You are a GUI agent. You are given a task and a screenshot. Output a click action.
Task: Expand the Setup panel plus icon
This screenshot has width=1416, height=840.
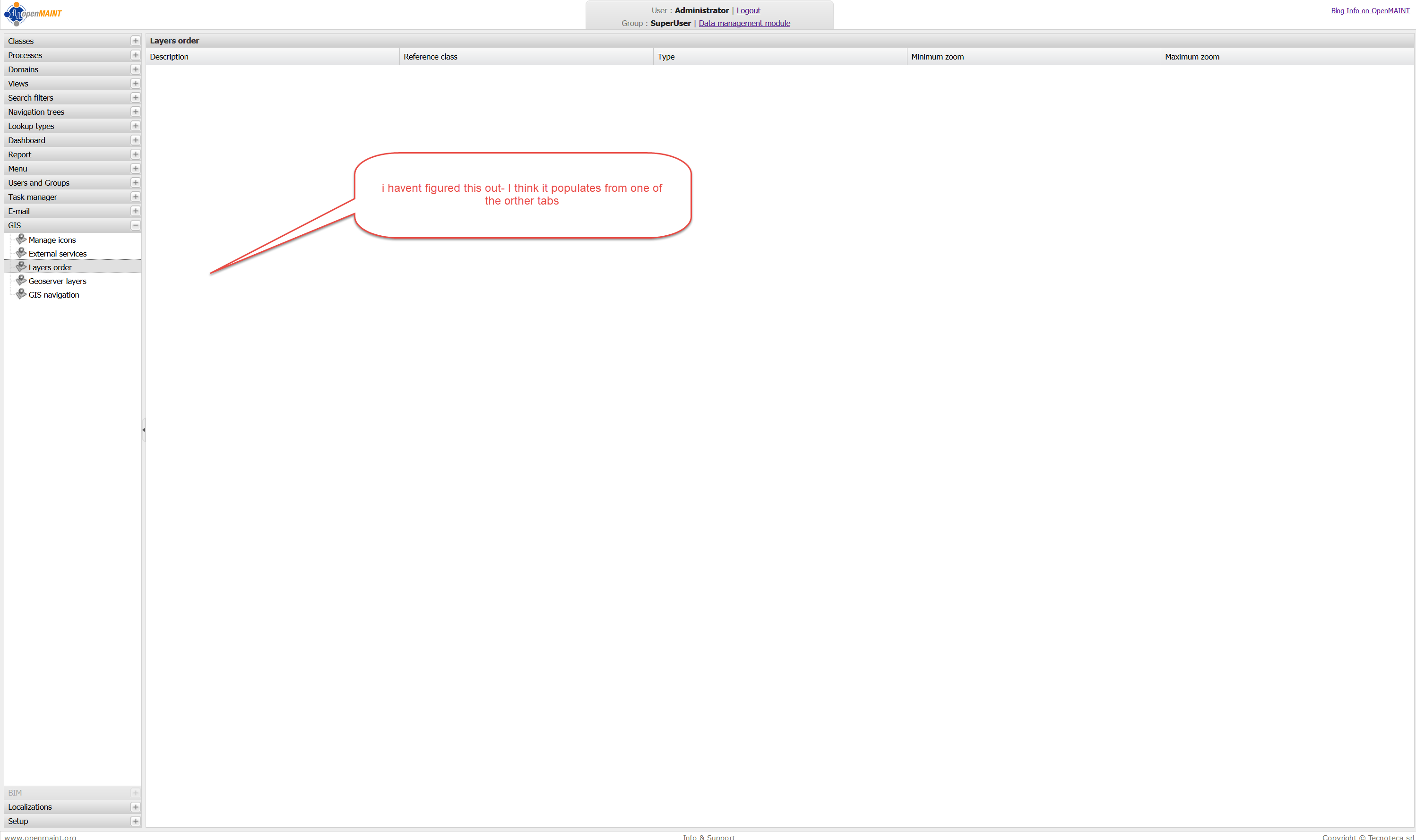tap(135, 821)
